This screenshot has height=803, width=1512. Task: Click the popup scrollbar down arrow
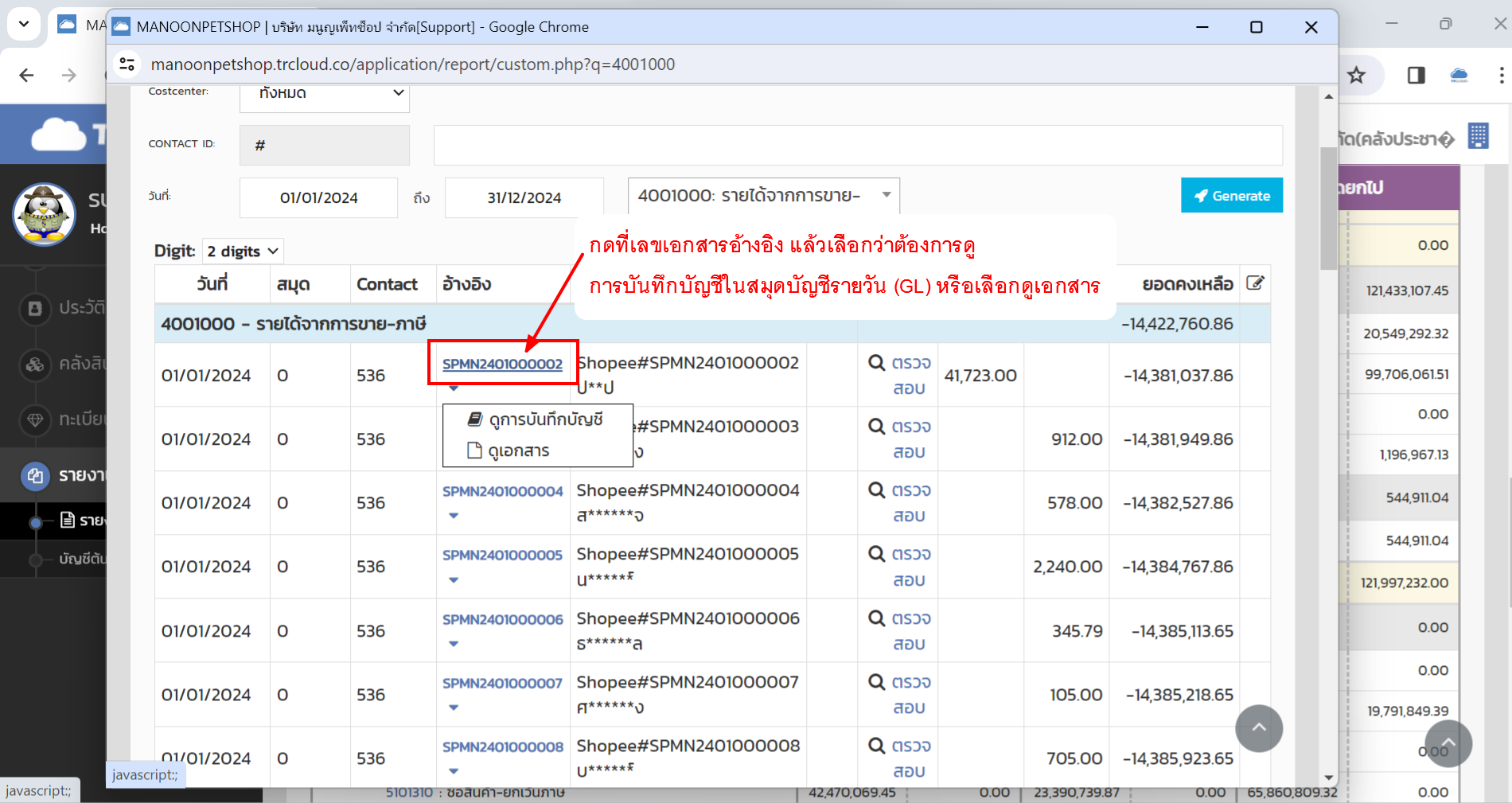click(1328, 778)
